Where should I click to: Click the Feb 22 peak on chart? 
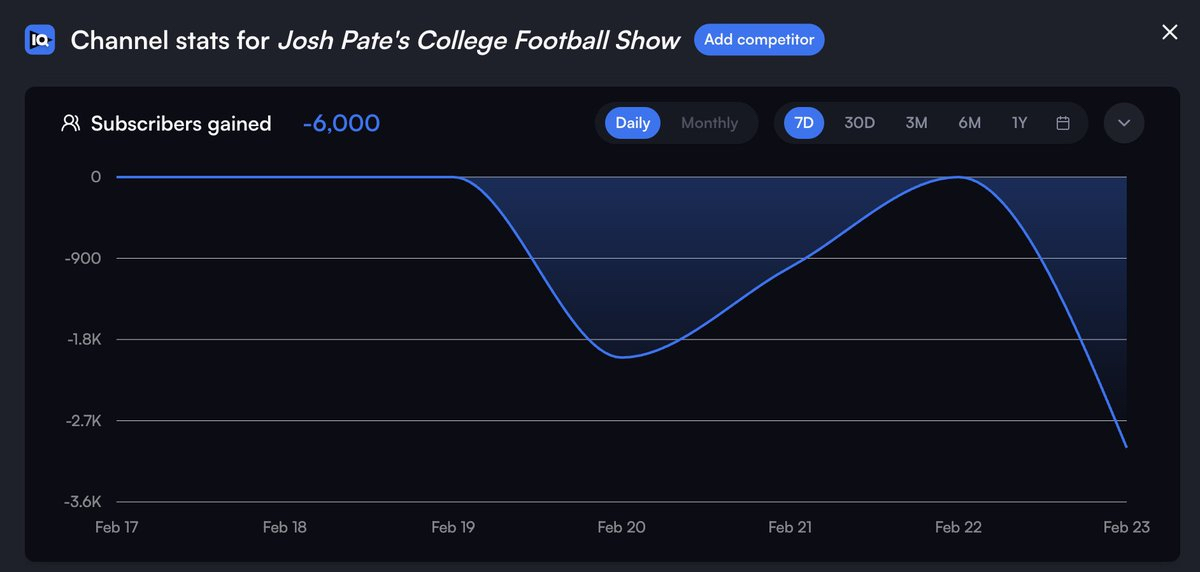coord(958,177)
